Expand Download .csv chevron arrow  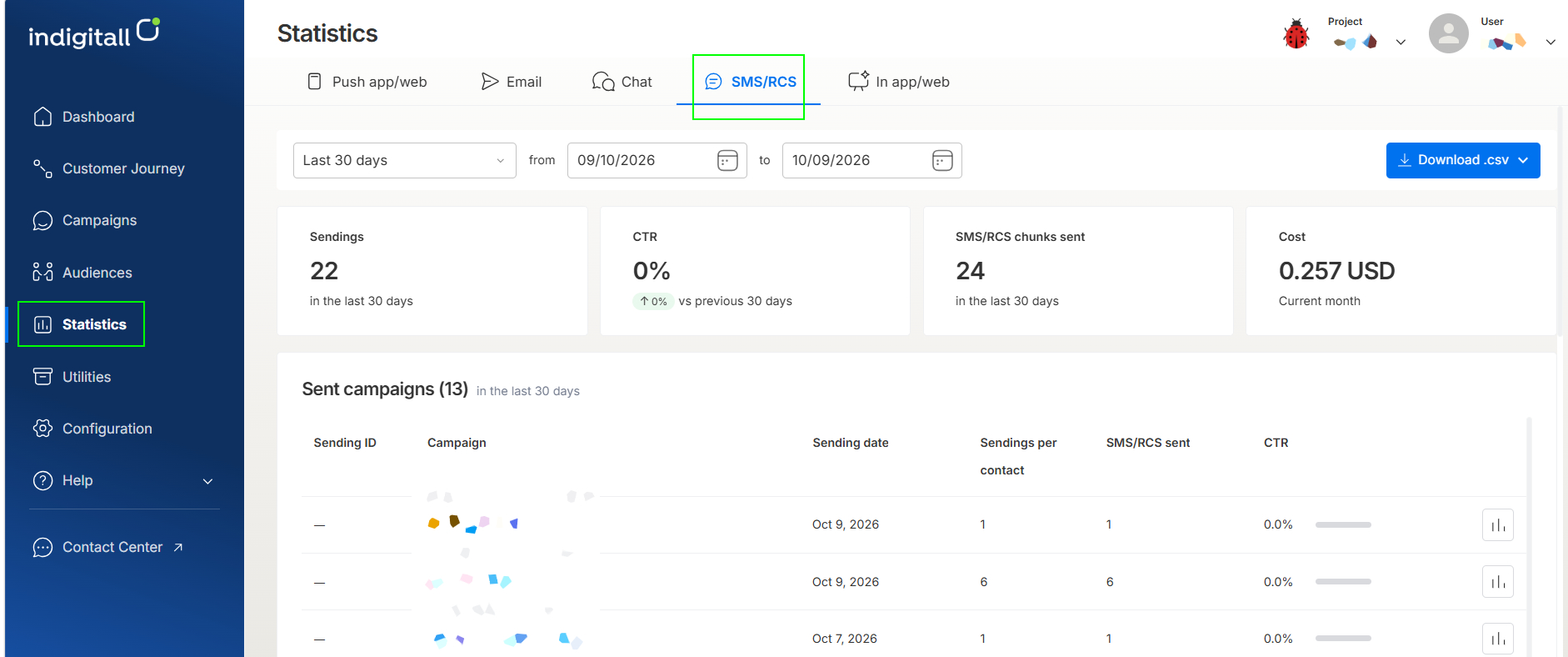(x=1523, y=160)
